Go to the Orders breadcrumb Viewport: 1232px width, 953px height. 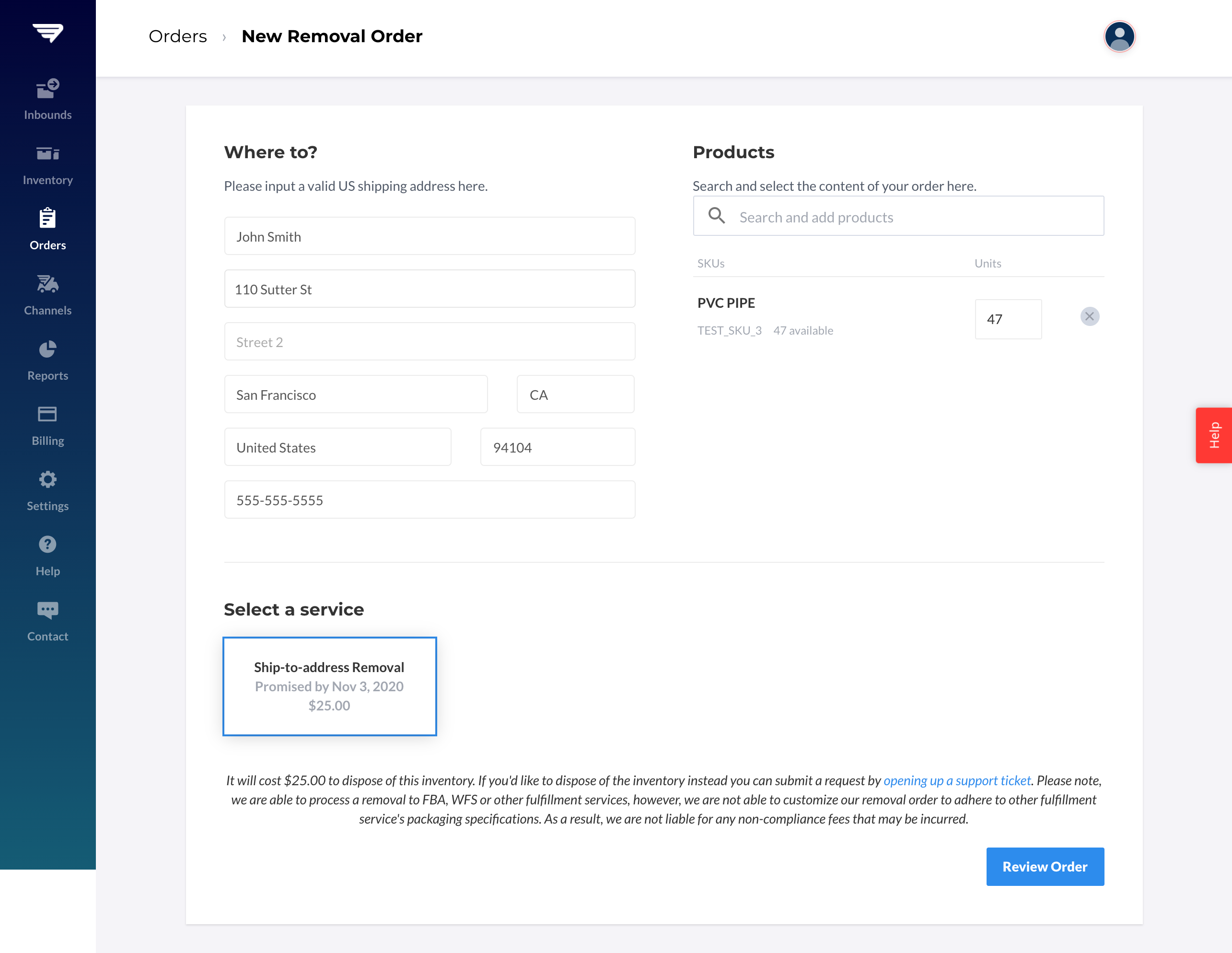pos(178,36)
